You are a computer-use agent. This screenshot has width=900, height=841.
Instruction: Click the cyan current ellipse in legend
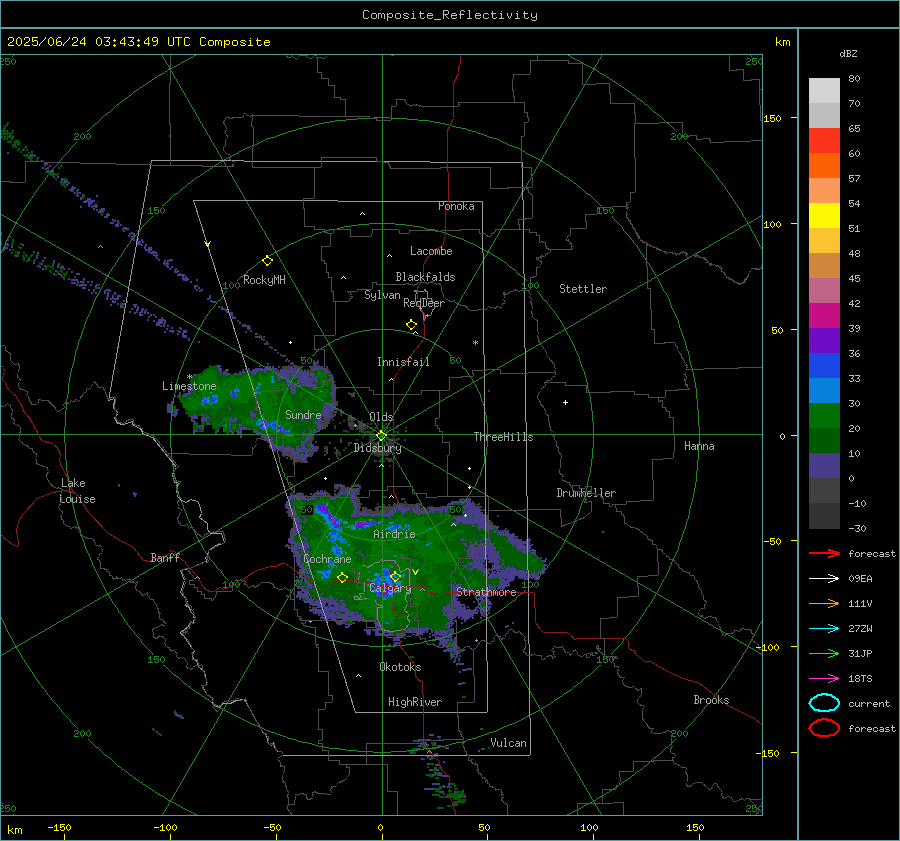coord(824,703)
